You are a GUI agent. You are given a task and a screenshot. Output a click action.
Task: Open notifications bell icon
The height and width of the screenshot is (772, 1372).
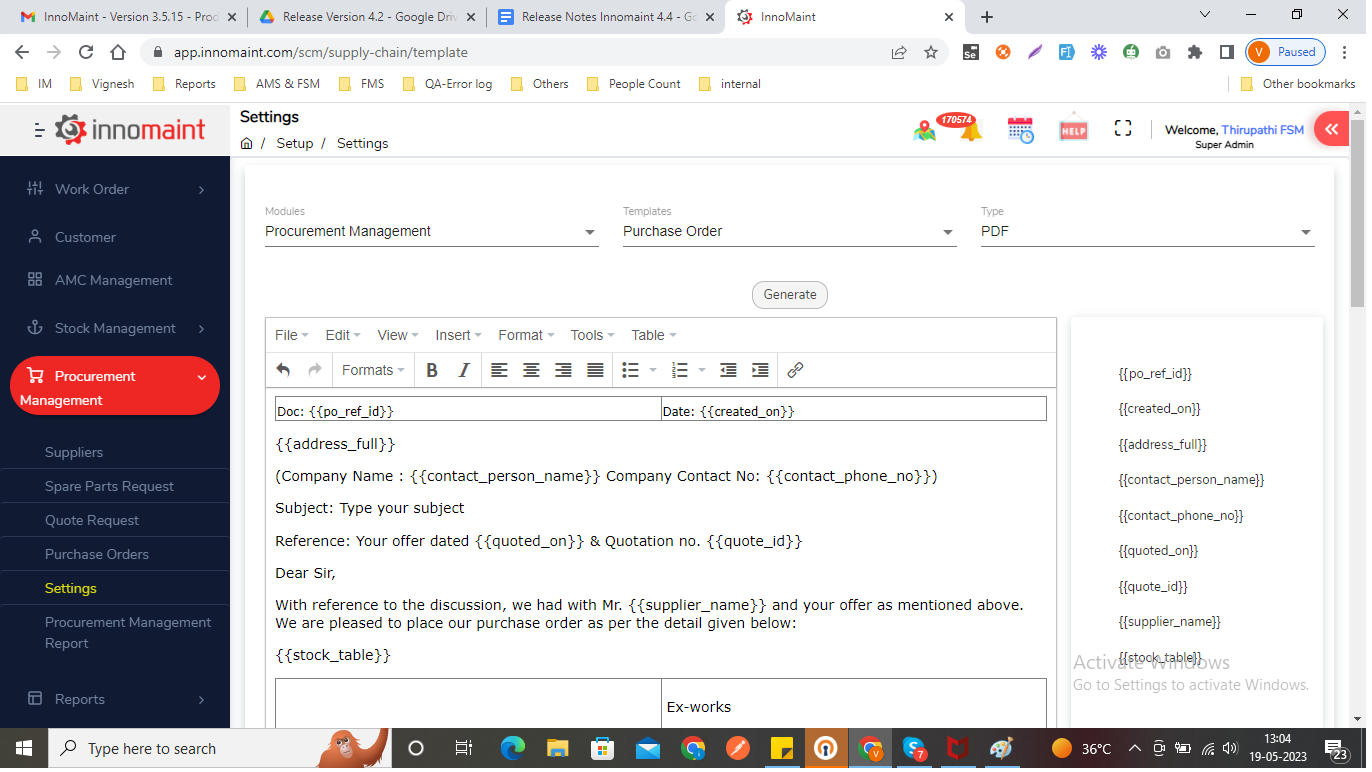[970, 130]
